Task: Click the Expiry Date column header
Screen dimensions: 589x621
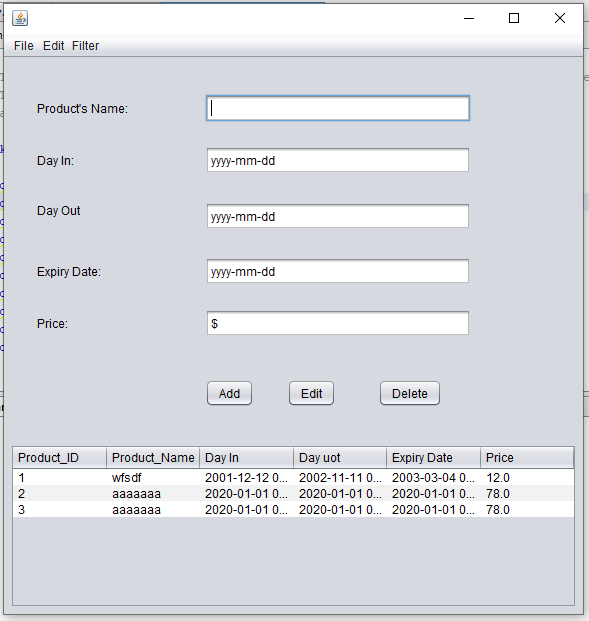Action: pyautogui.click(x=433, y=458)
